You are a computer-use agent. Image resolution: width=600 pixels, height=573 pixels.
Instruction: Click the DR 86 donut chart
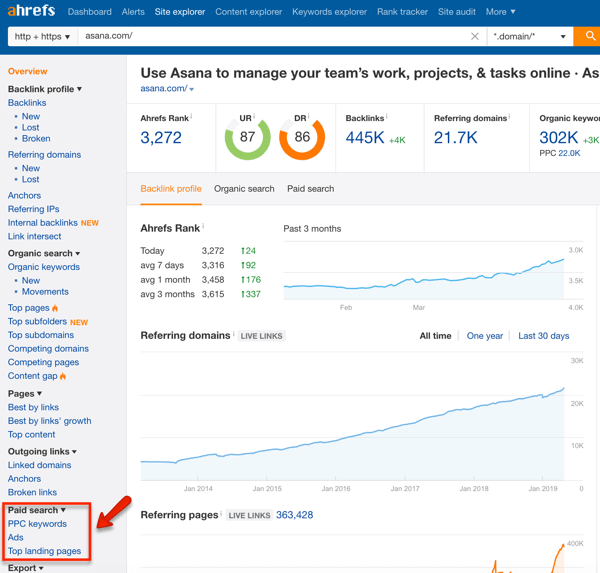point(301,137)
